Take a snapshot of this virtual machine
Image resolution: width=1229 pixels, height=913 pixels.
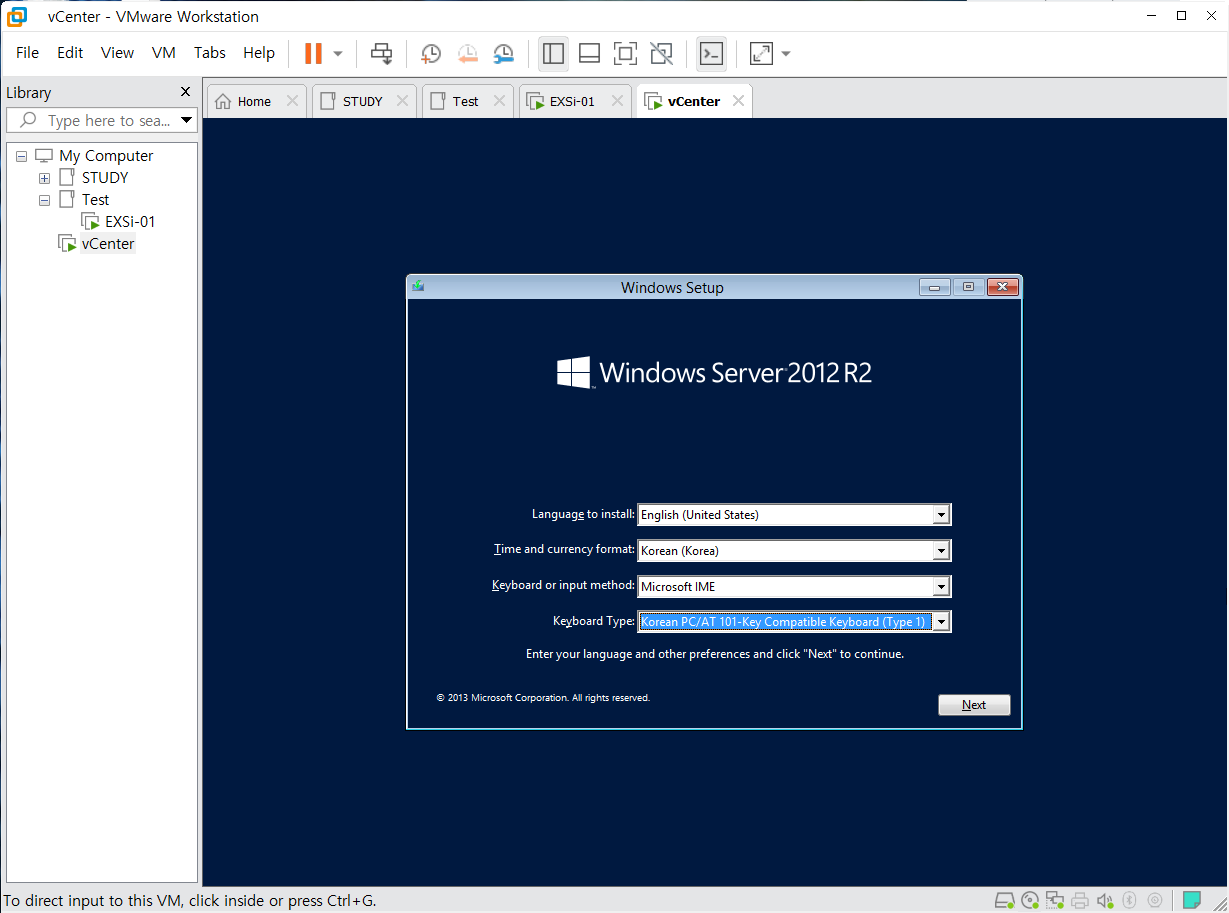[431, 53]
